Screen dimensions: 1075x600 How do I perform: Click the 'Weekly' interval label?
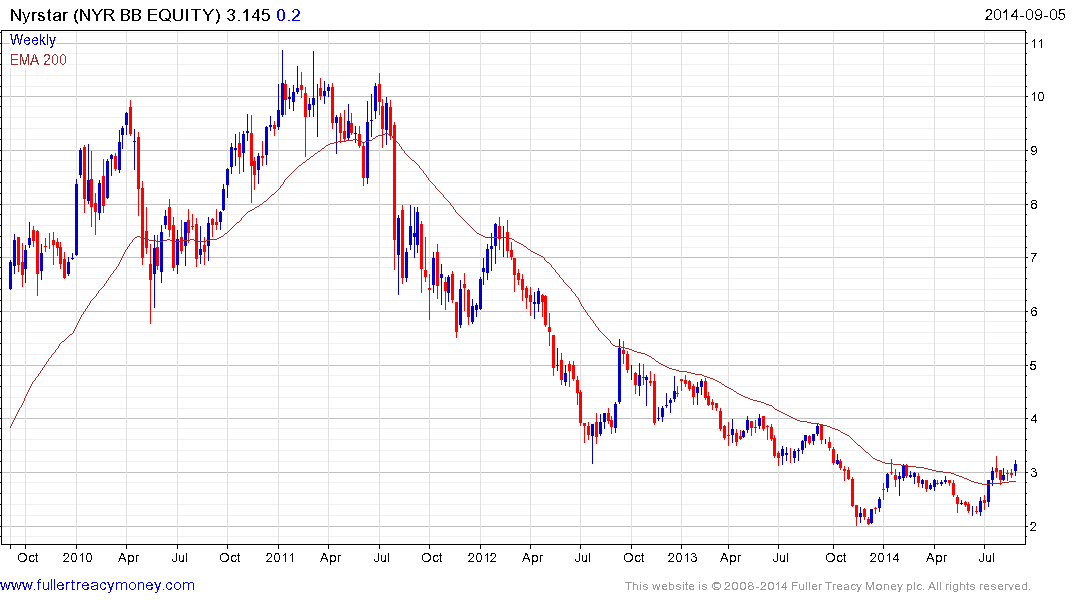click(33, 40)
